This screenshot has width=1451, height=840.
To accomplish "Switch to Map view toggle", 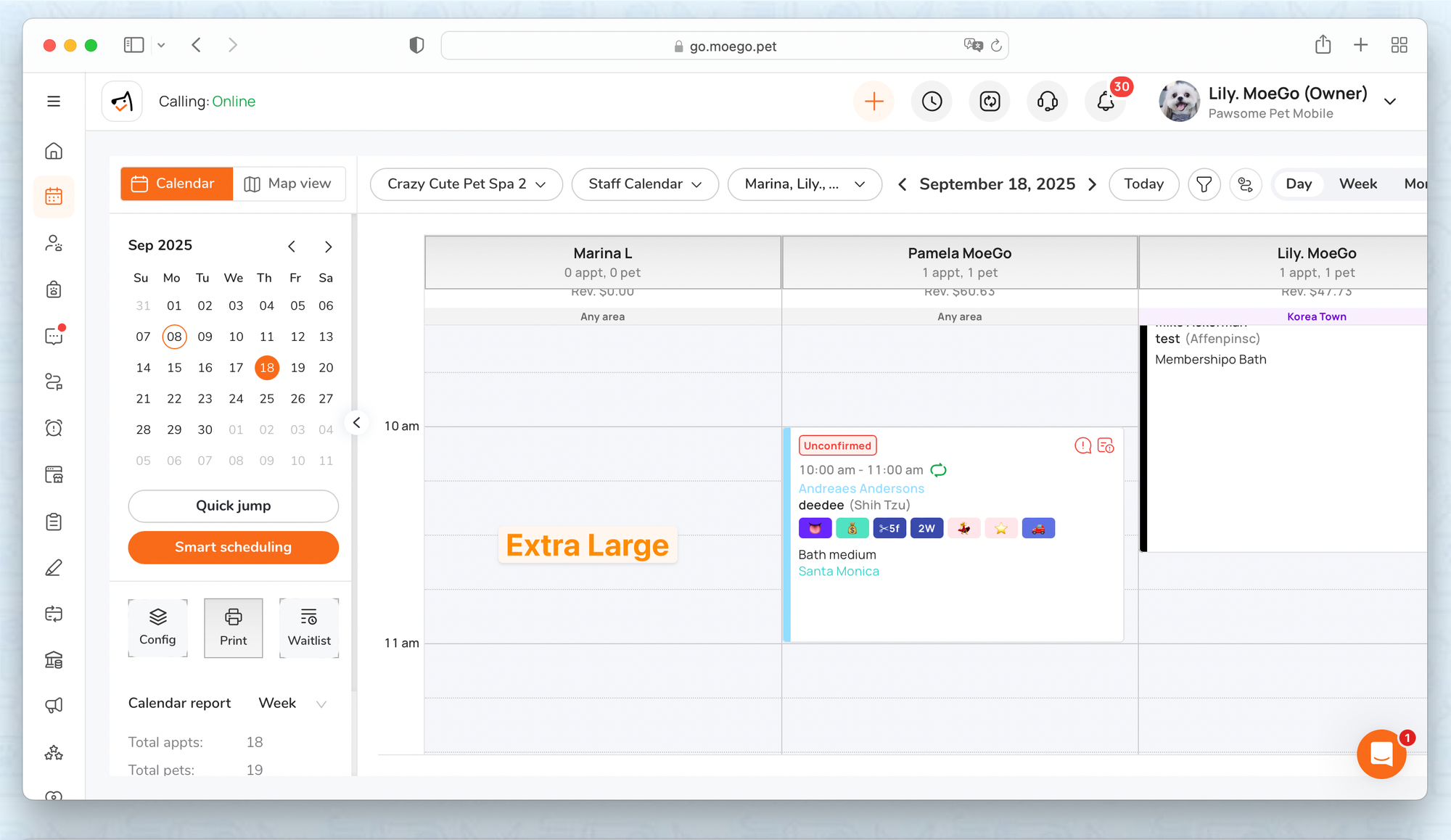I will pos(288,184).
